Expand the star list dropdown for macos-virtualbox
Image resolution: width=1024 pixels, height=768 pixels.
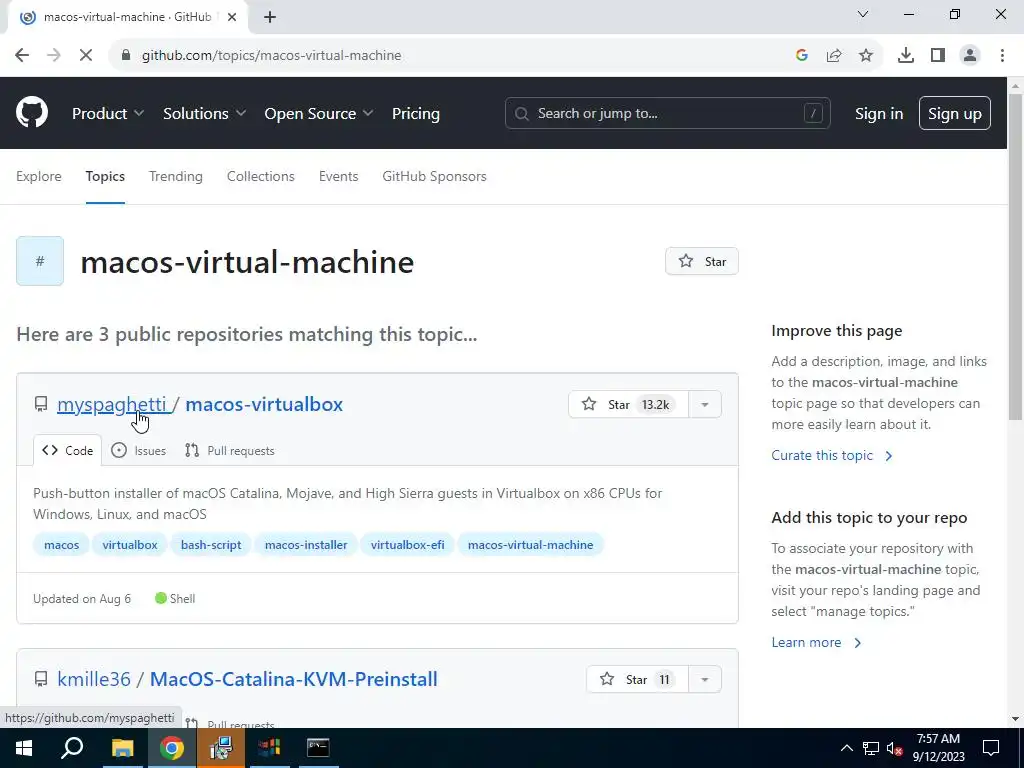(705, 404)
